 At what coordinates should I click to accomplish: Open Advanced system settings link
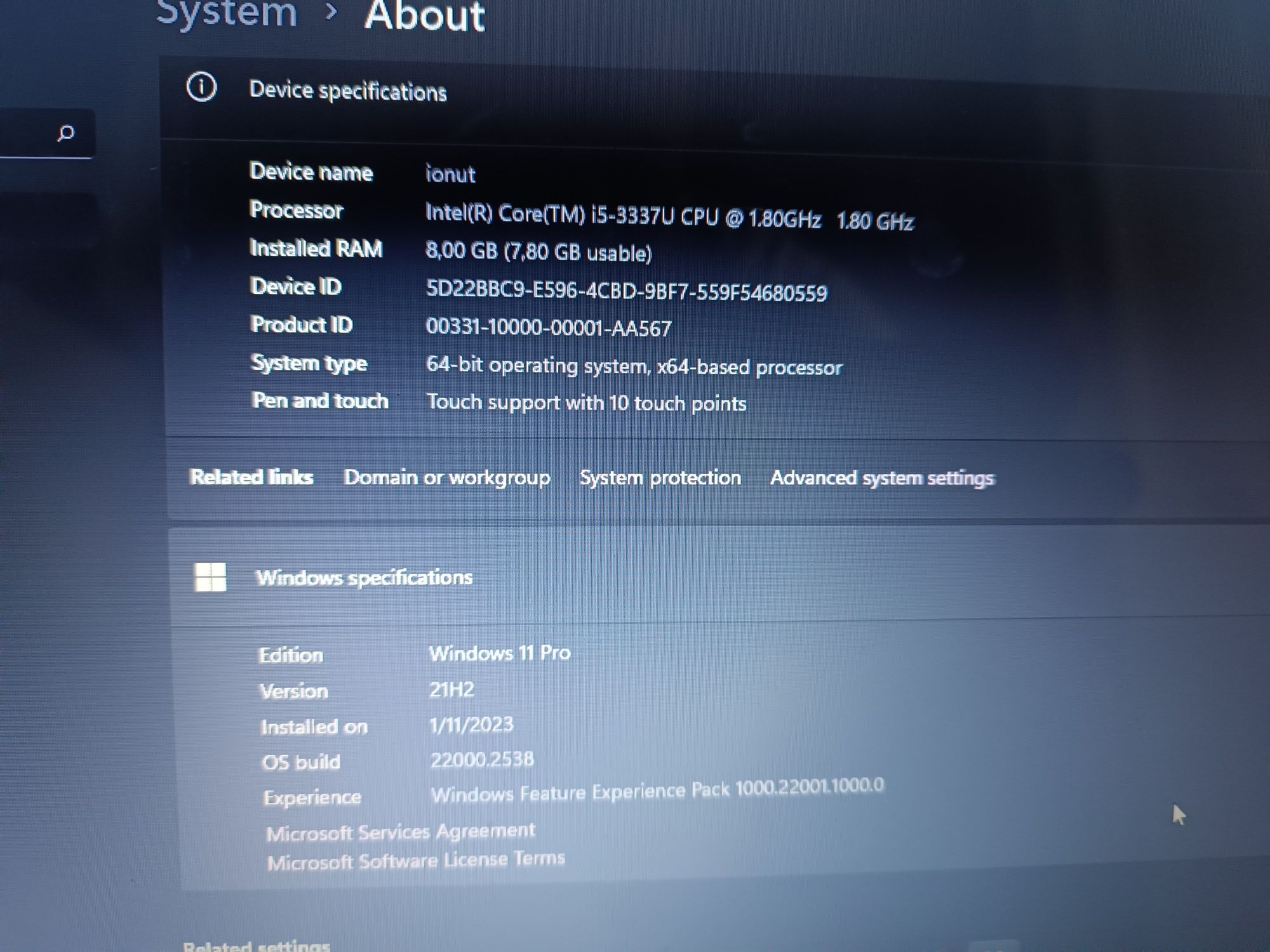tap(882, 478)
